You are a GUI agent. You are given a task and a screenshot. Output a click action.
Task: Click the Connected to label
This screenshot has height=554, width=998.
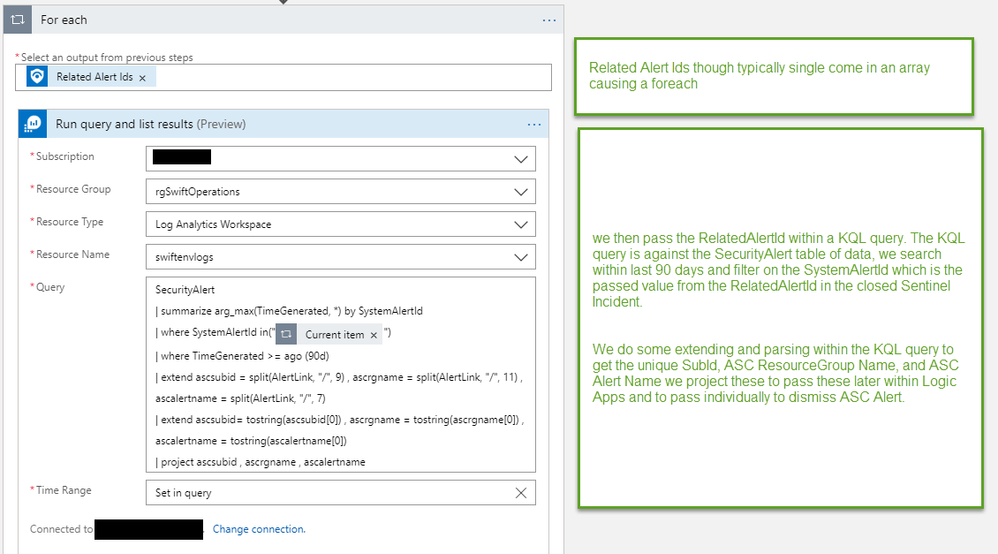click(x=61, y=529)
